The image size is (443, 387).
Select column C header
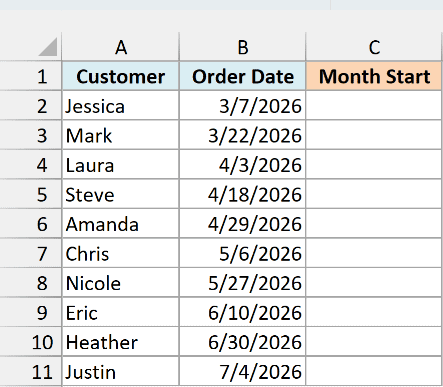click(x=374, y=47)
